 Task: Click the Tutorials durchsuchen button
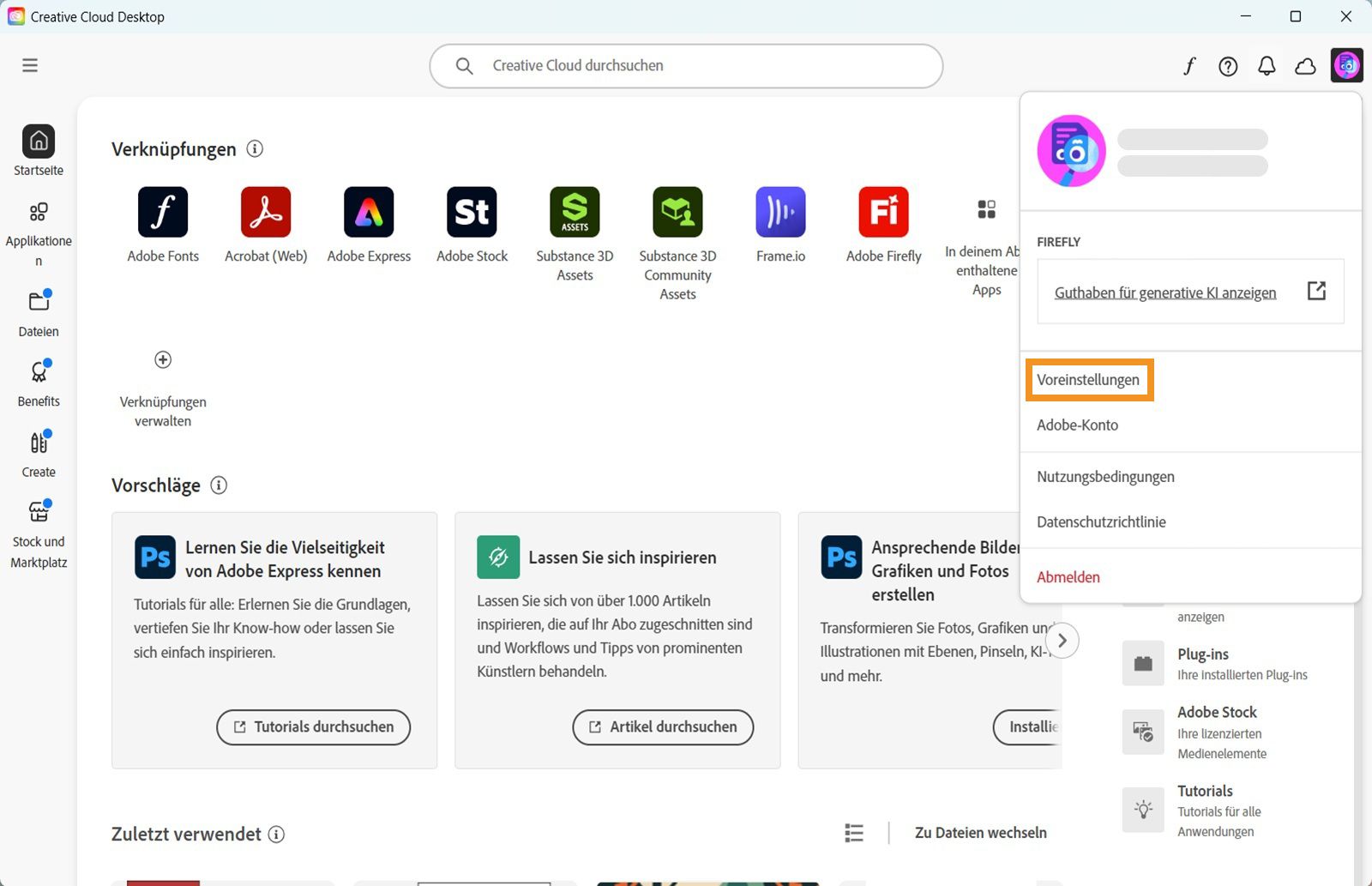[x=313, y=727]
